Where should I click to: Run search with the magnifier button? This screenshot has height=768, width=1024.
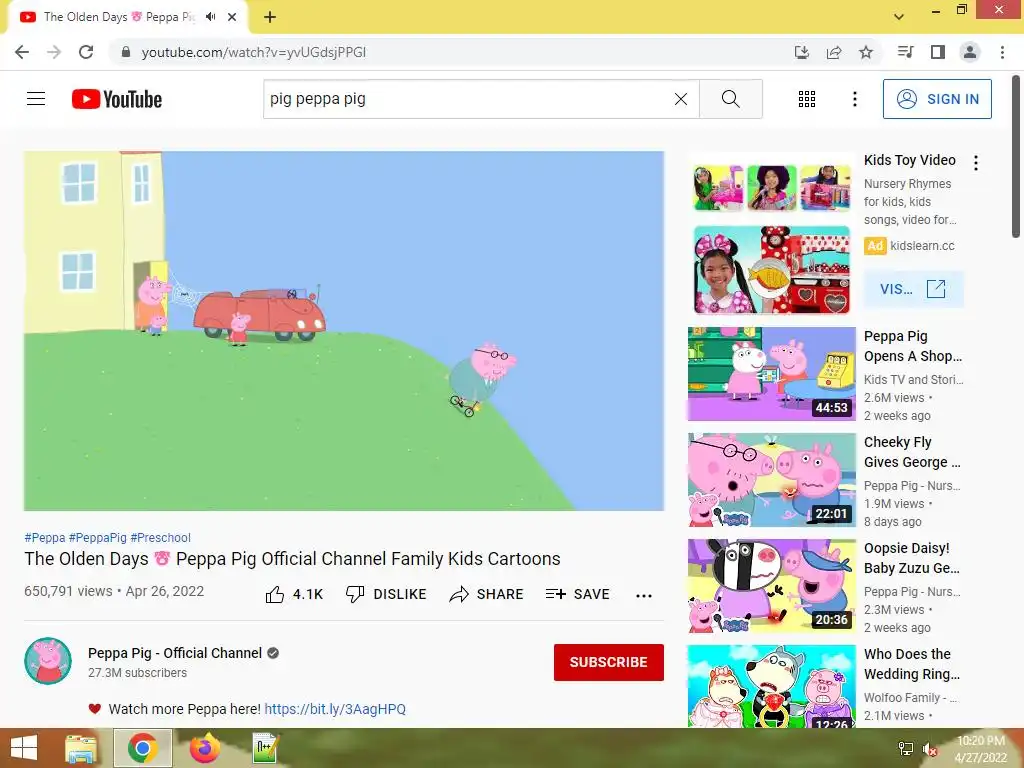[x=731, y=99]
